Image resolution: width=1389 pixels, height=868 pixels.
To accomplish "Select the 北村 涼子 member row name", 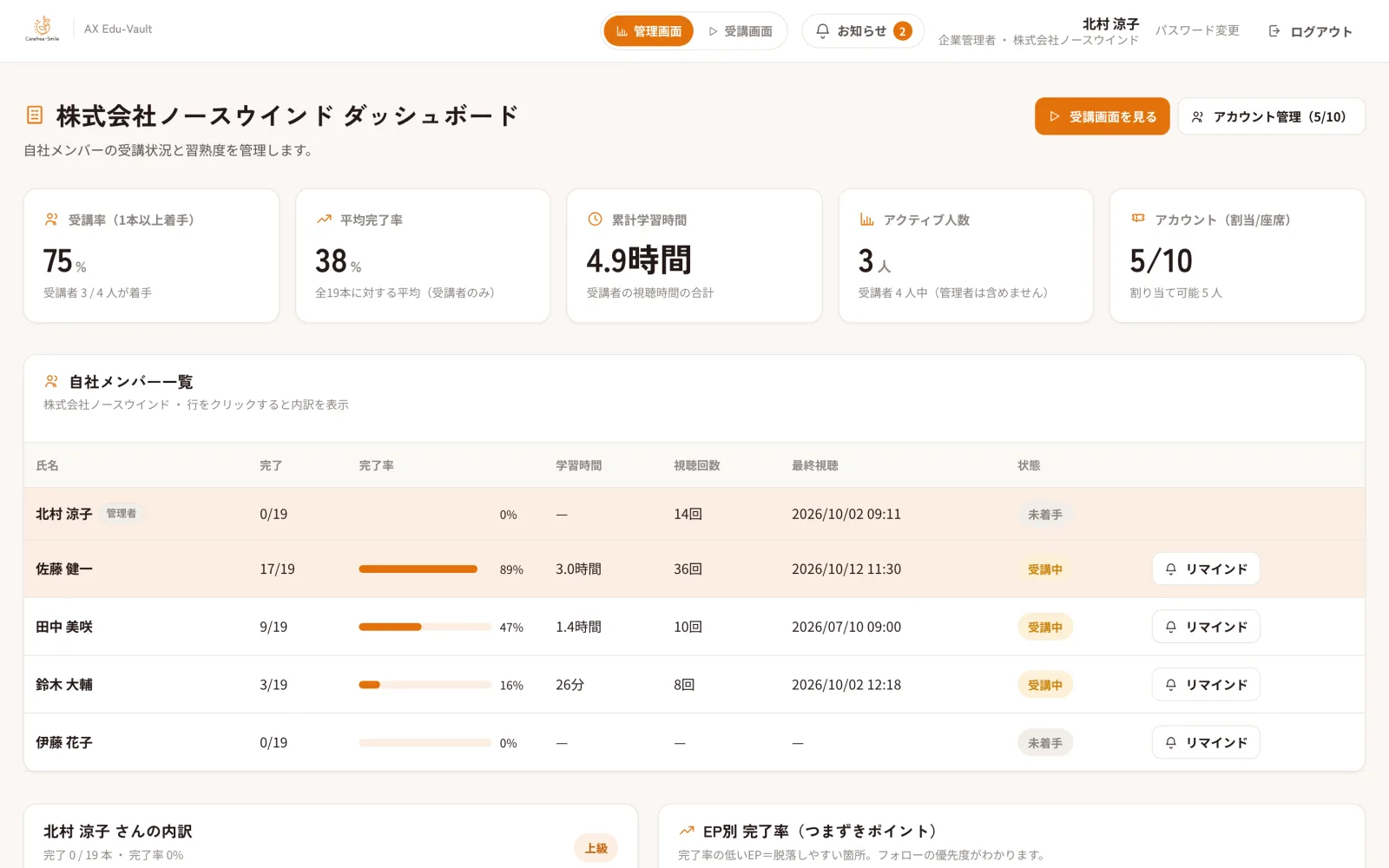I will click(x=64, y=514).
